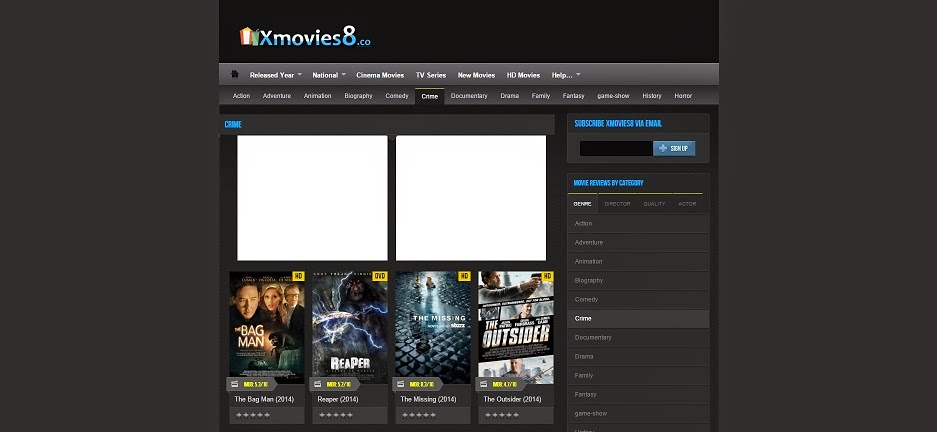Switch to the Genre reviews tab

tap(583, 204)
